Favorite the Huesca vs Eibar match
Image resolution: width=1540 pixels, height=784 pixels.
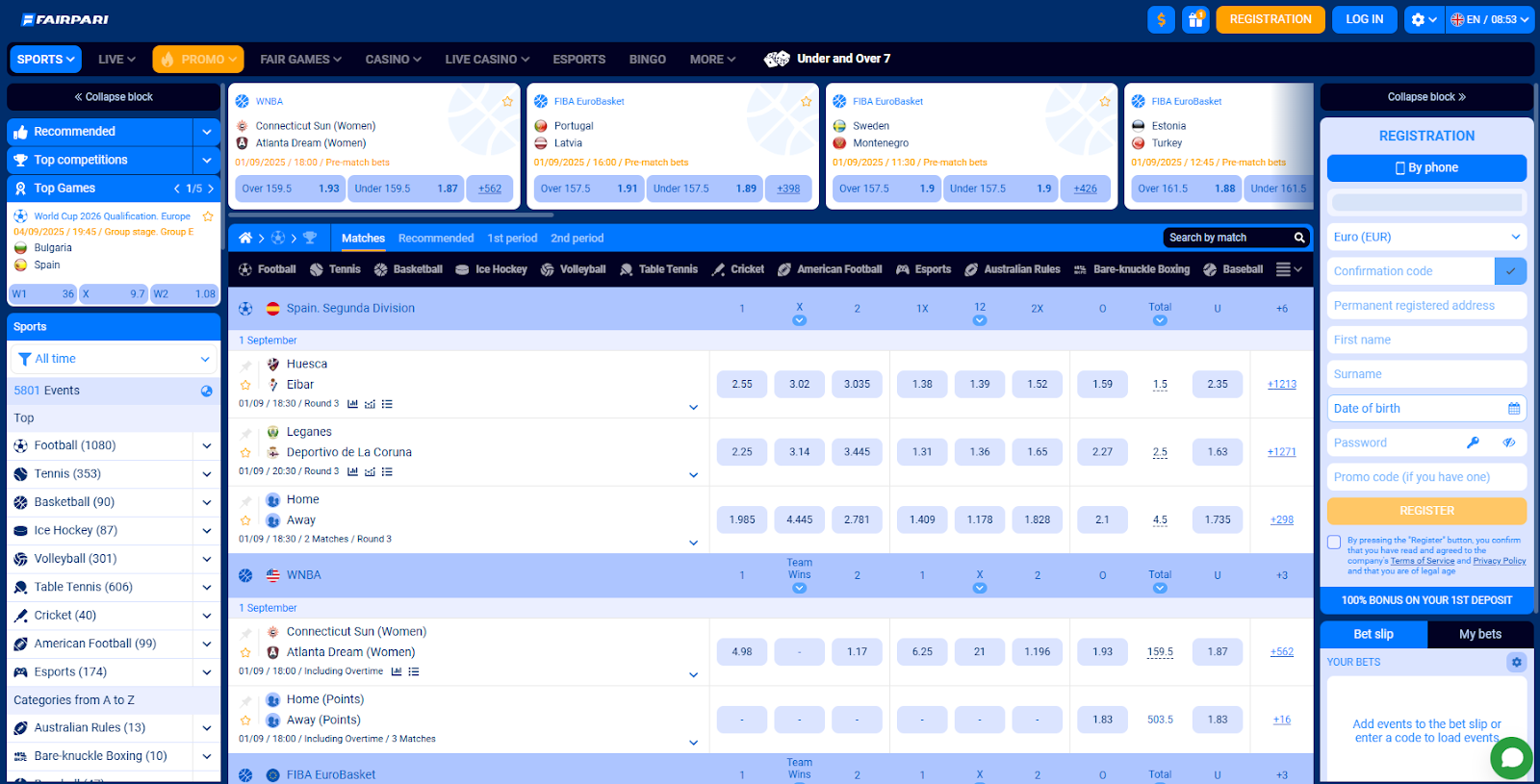pyautogui.click(x=245, y=385)
